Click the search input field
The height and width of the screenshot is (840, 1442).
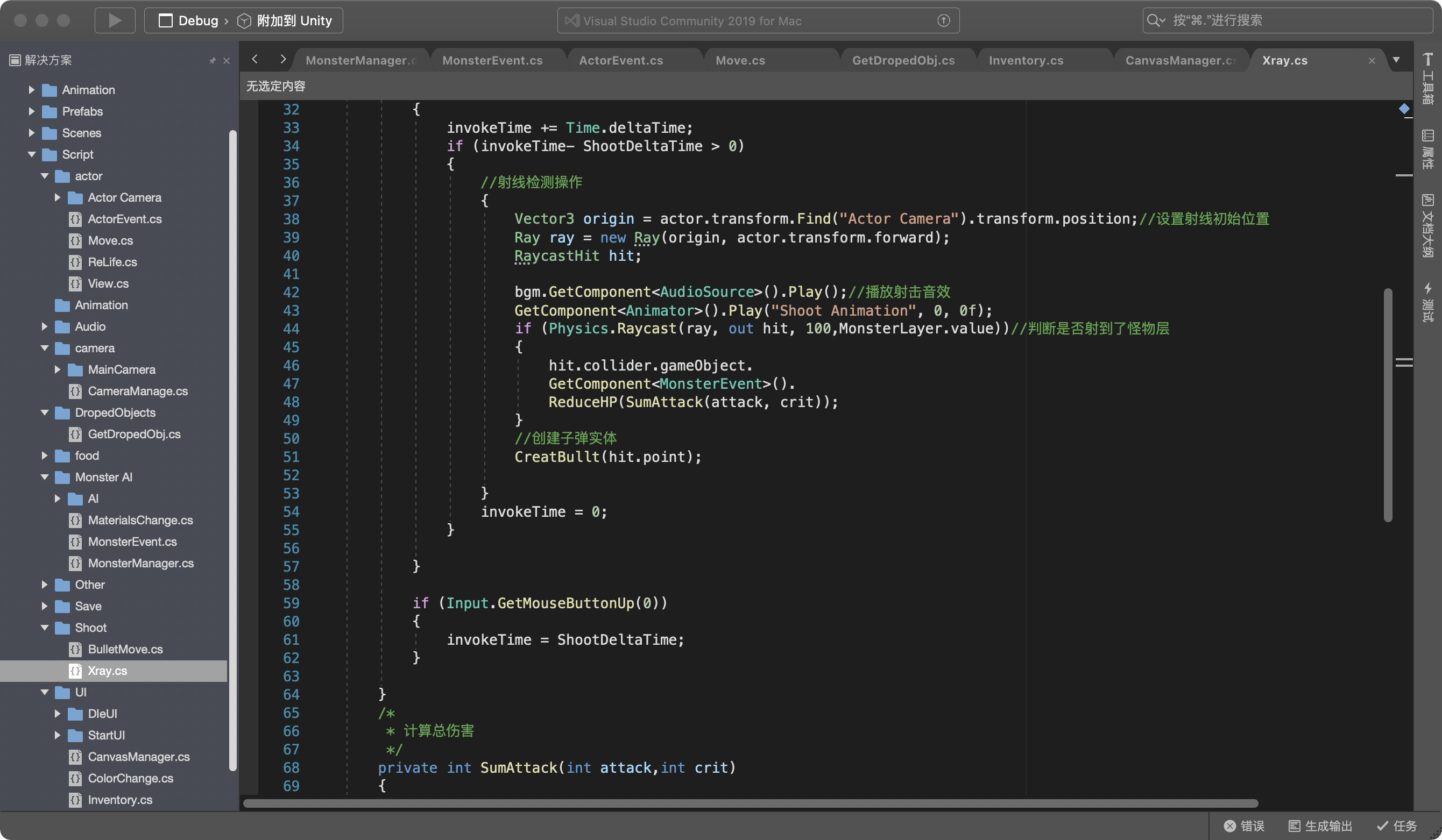click(1288, 20)
